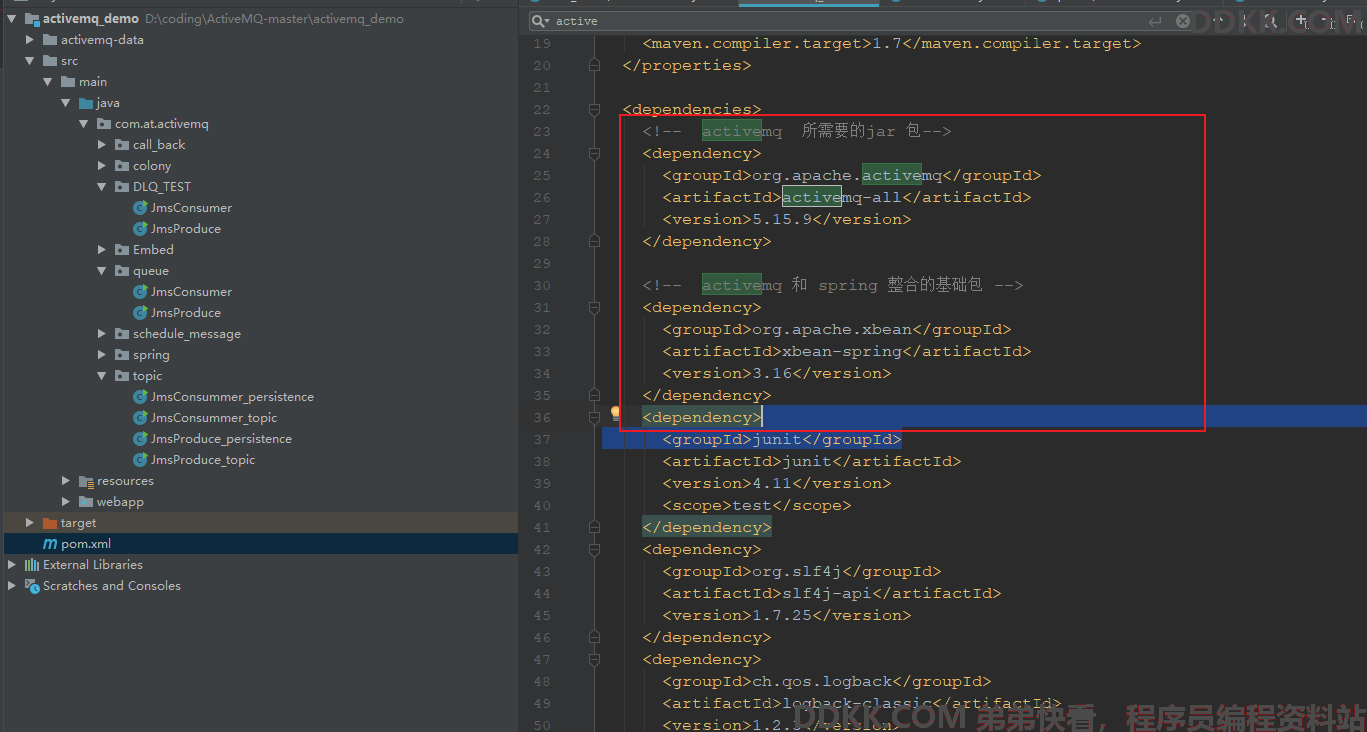
Task: Collapse the java folder arrow
Action: pos(66,103)
